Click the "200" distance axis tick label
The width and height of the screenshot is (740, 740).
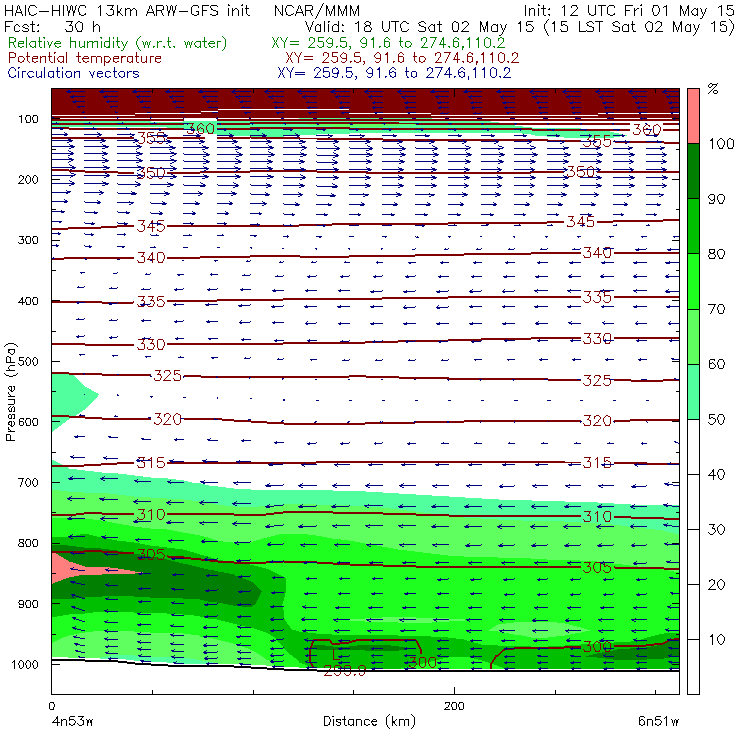tap(454, 706)
